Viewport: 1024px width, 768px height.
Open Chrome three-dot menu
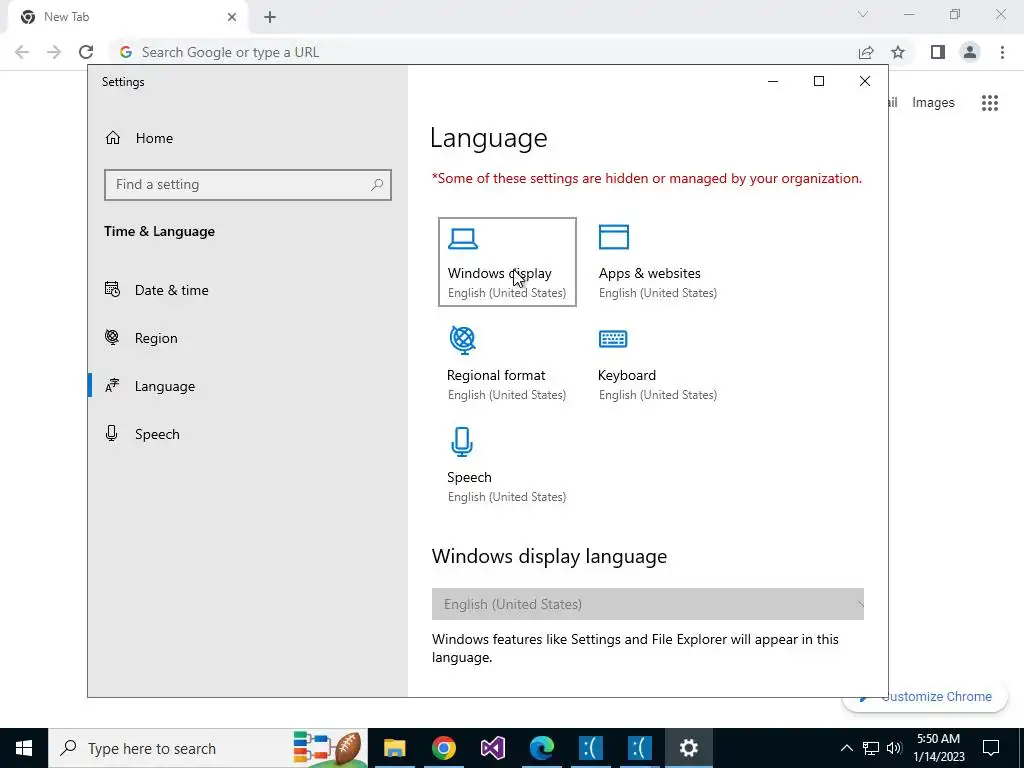(1002, 52)
